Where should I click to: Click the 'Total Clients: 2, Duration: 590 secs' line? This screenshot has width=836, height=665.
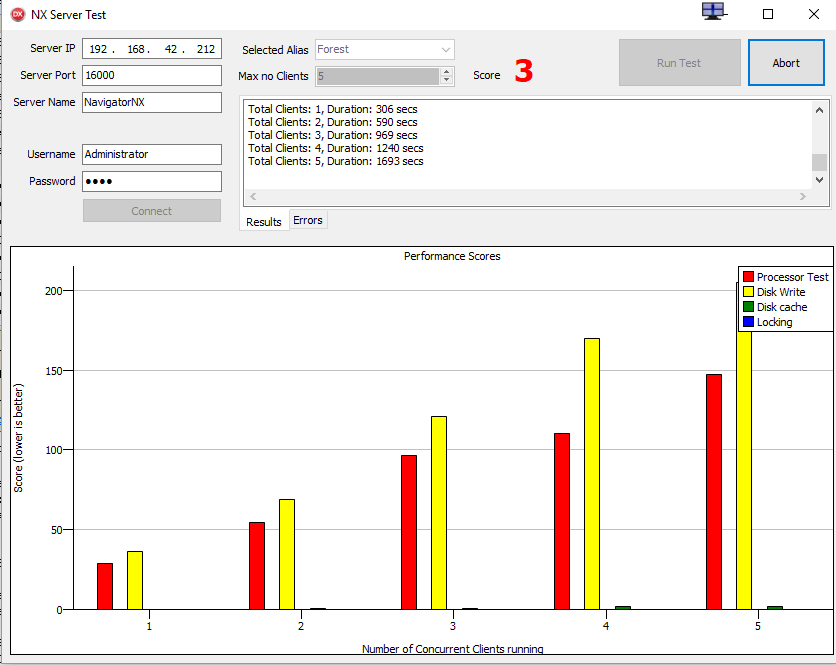click(x=333, y=122)
